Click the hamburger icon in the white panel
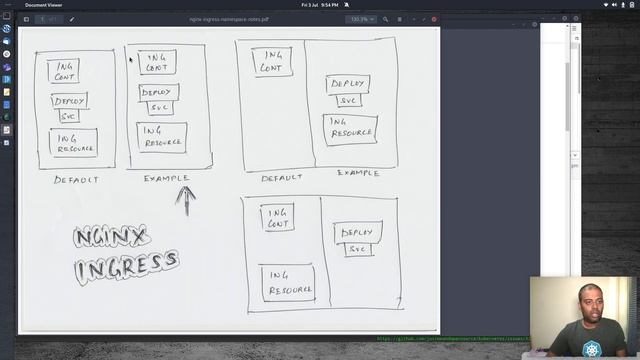The width and height of the screenshot is (640, 360). [574, 29]
